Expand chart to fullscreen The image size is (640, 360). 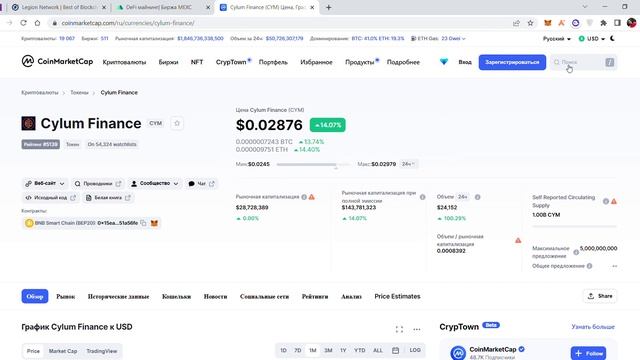coord(399,329)
